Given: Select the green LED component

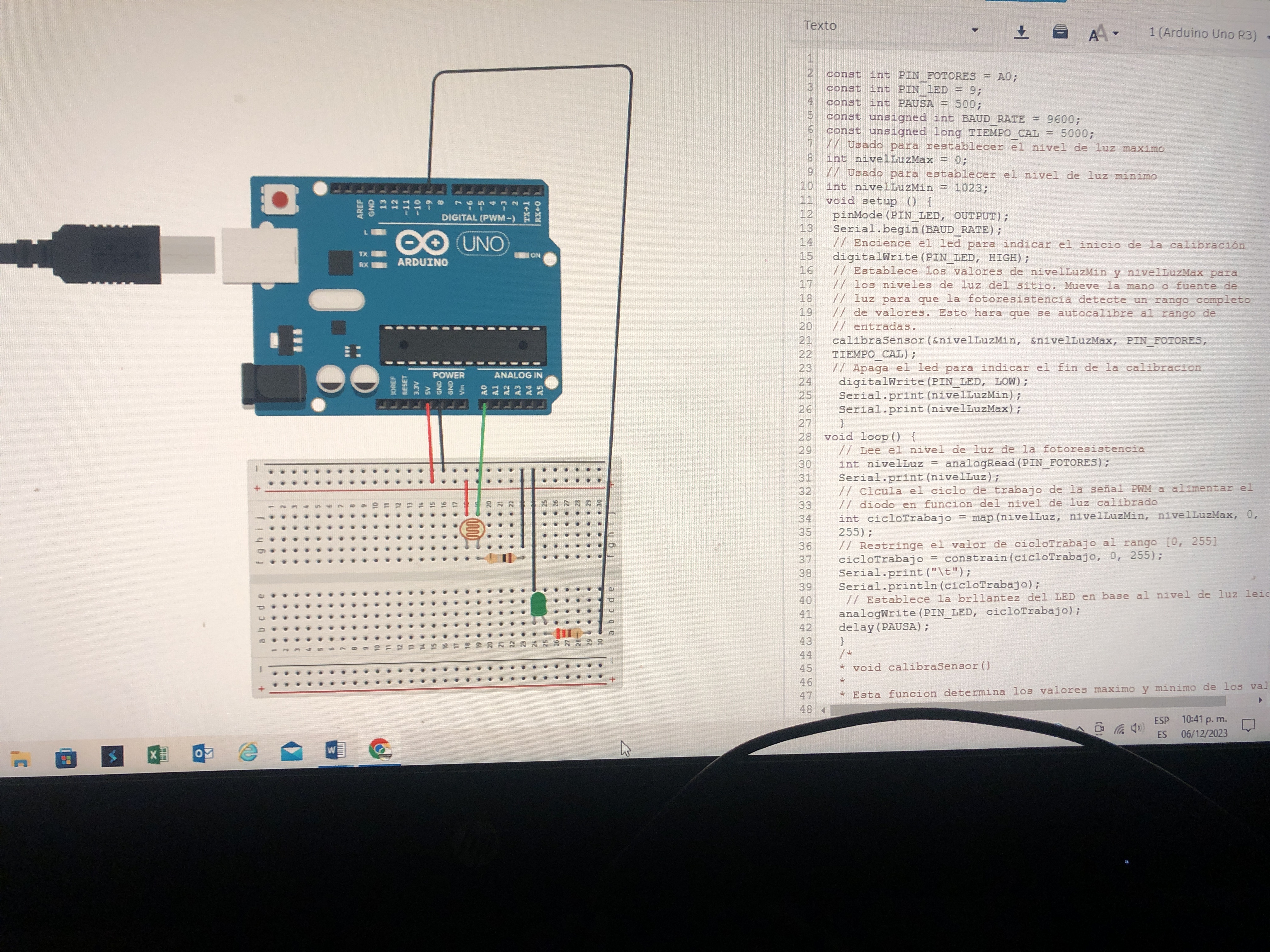Looking at the screenshot, I should click(538, 604).
